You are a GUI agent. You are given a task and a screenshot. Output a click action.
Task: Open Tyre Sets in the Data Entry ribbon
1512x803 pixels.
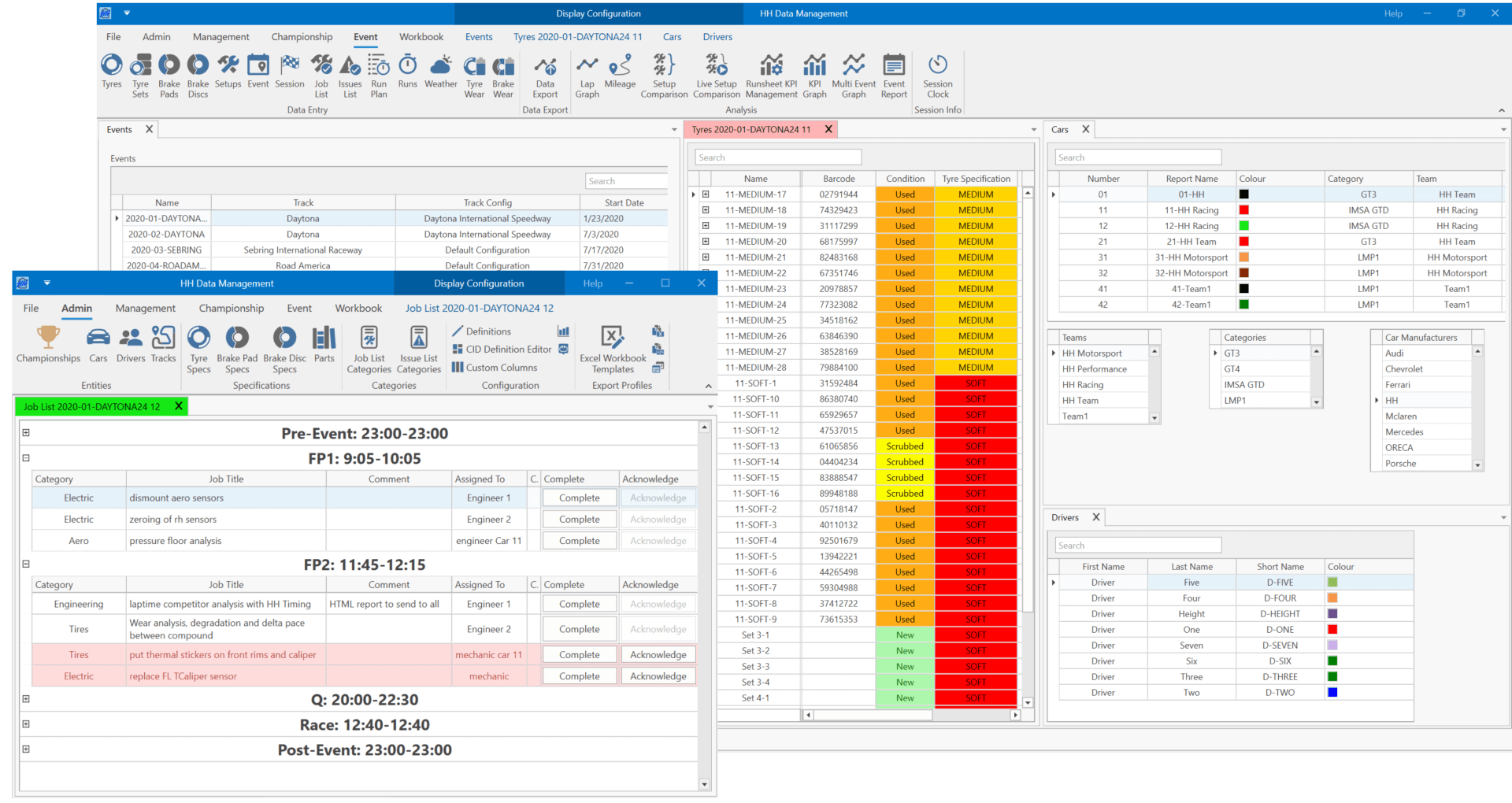pos(140,76)
